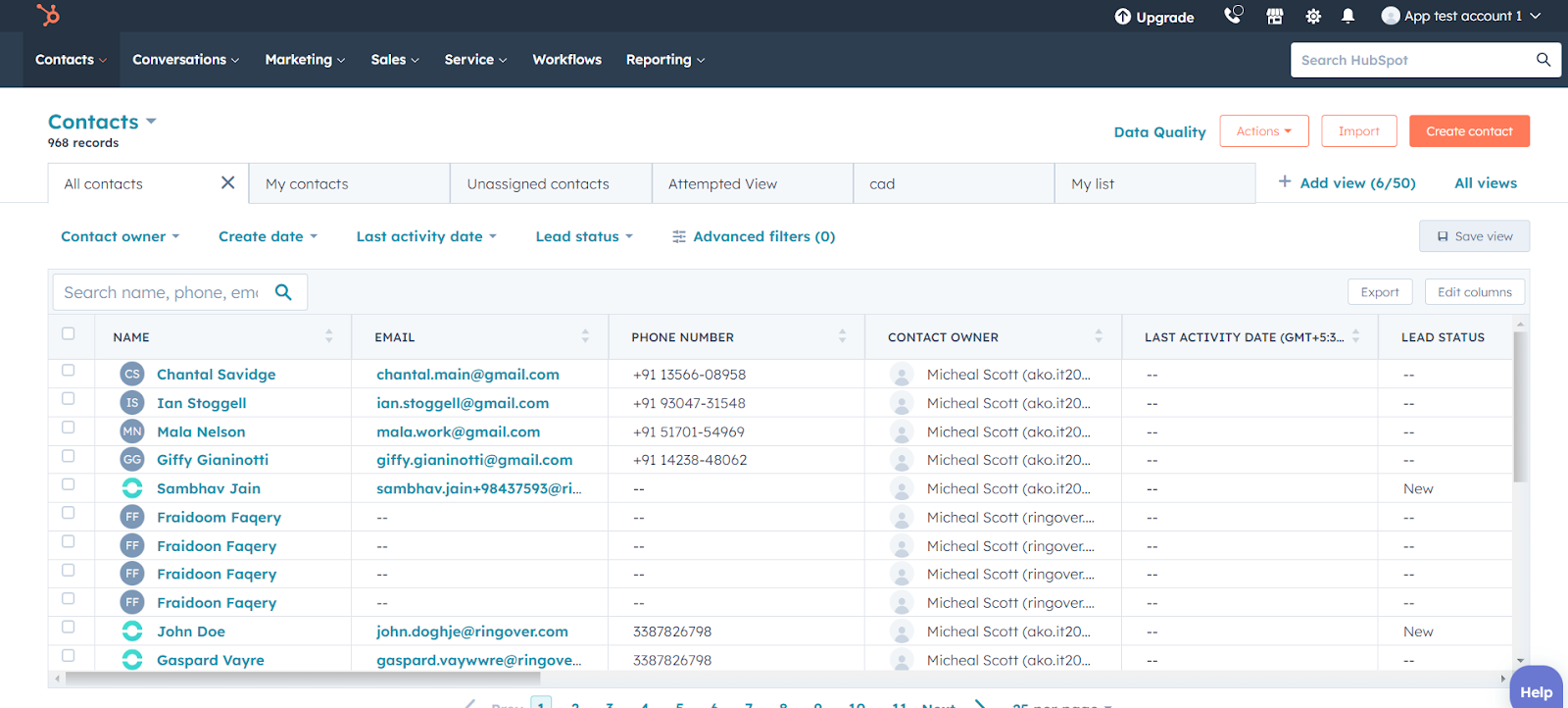The height and width of the screenshot is (708, 1568).
Task: Check the box for Chantal Savidge
Action: 69,371
